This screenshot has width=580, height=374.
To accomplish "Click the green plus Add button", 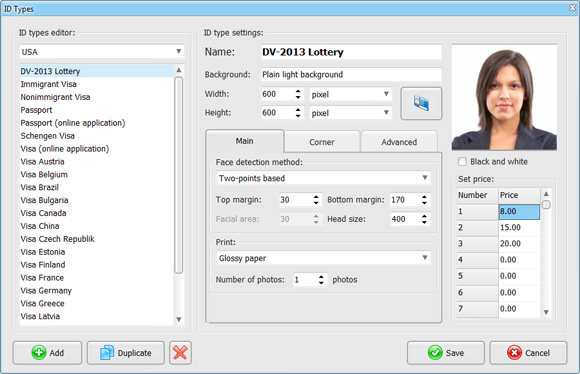I will point(47,353).
